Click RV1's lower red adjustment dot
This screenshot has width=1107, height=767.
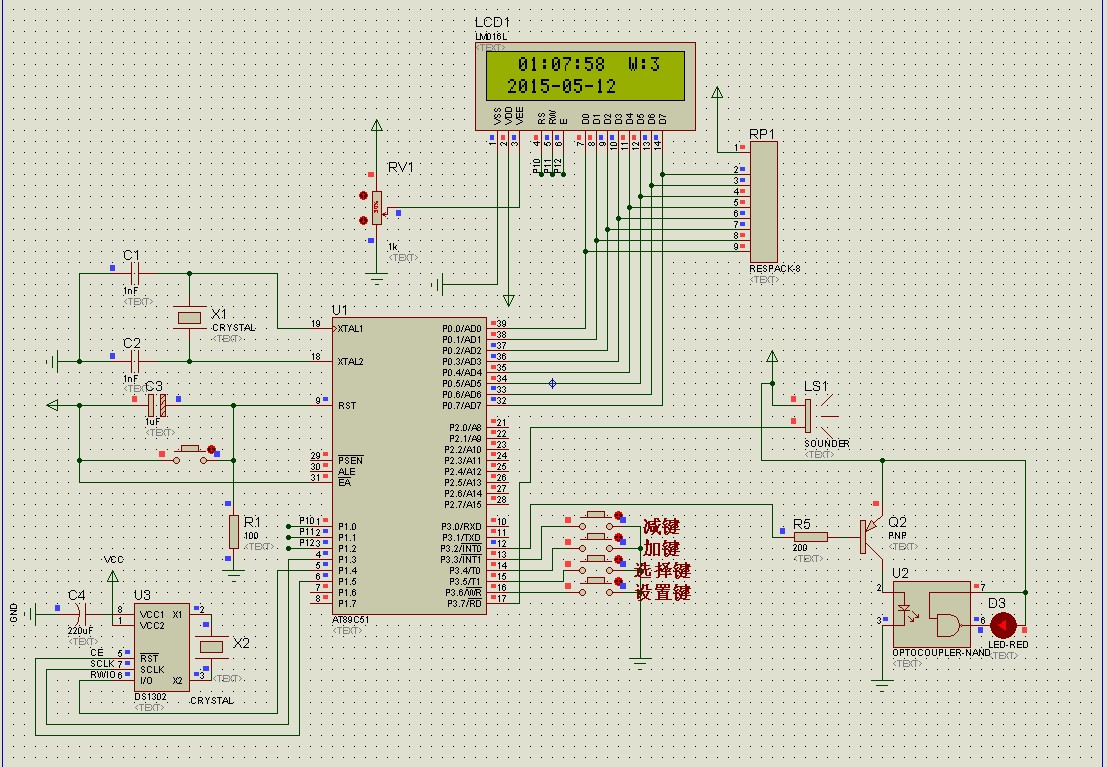pyautogui.click(x=364, y=220)
